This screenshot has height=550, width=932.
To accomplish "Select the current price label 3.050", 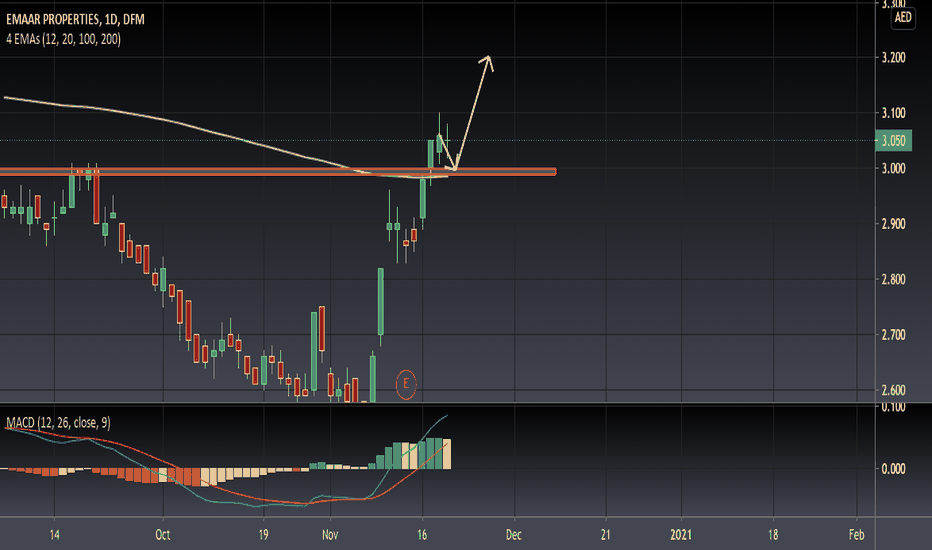I will [x=893, y=141].
